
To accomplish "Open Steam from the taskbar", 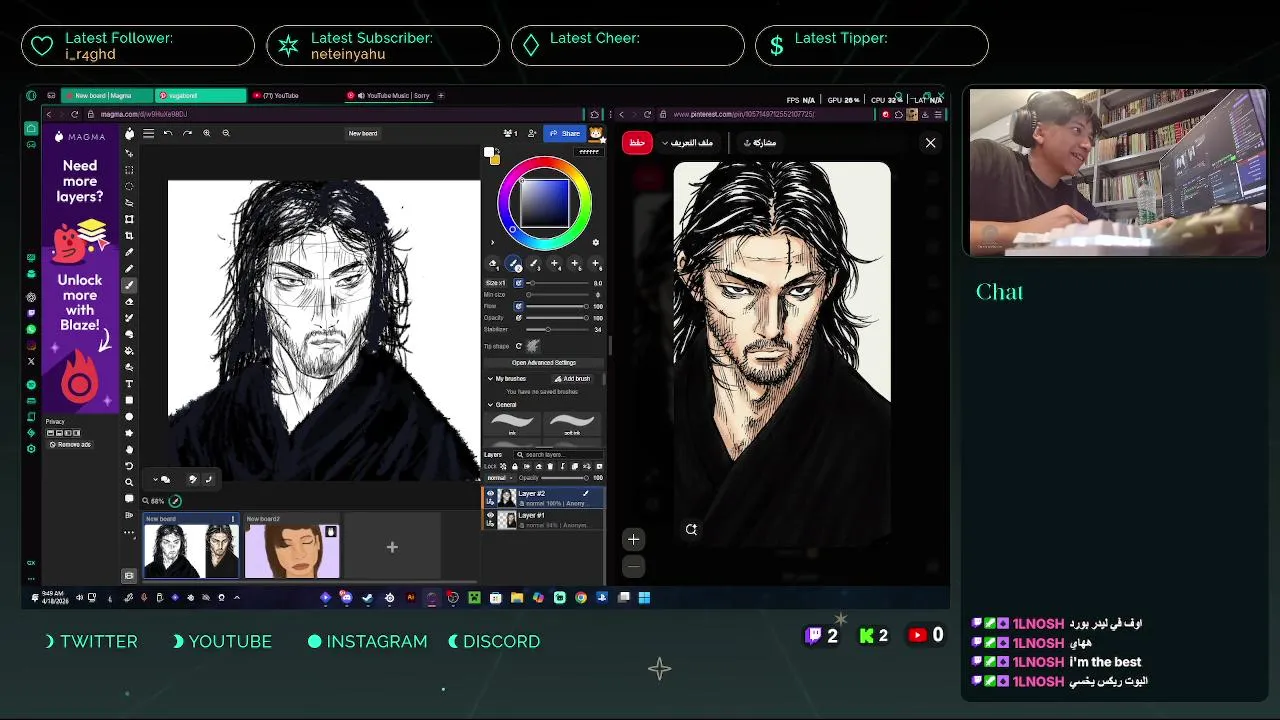I will [x=367, y=597].
